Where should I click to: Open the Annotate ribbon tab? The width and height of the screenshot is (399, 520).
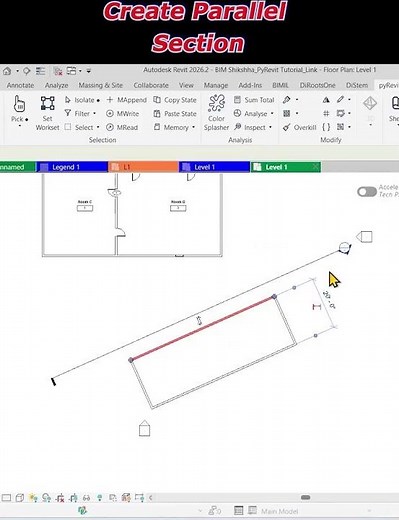[x=20, y=85]
